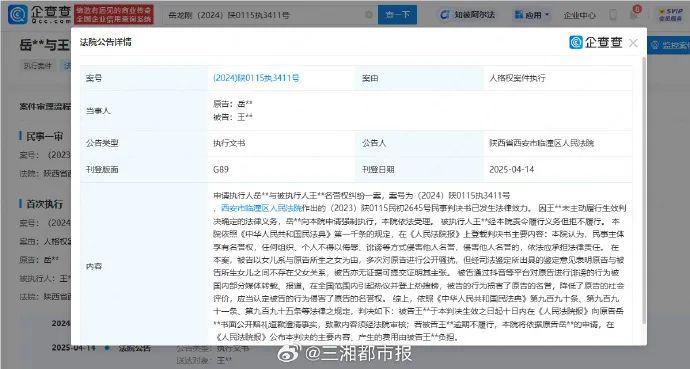This screenshot has height=369, width=690.
Task: Click the 查一下 search button
Action: 397,15
